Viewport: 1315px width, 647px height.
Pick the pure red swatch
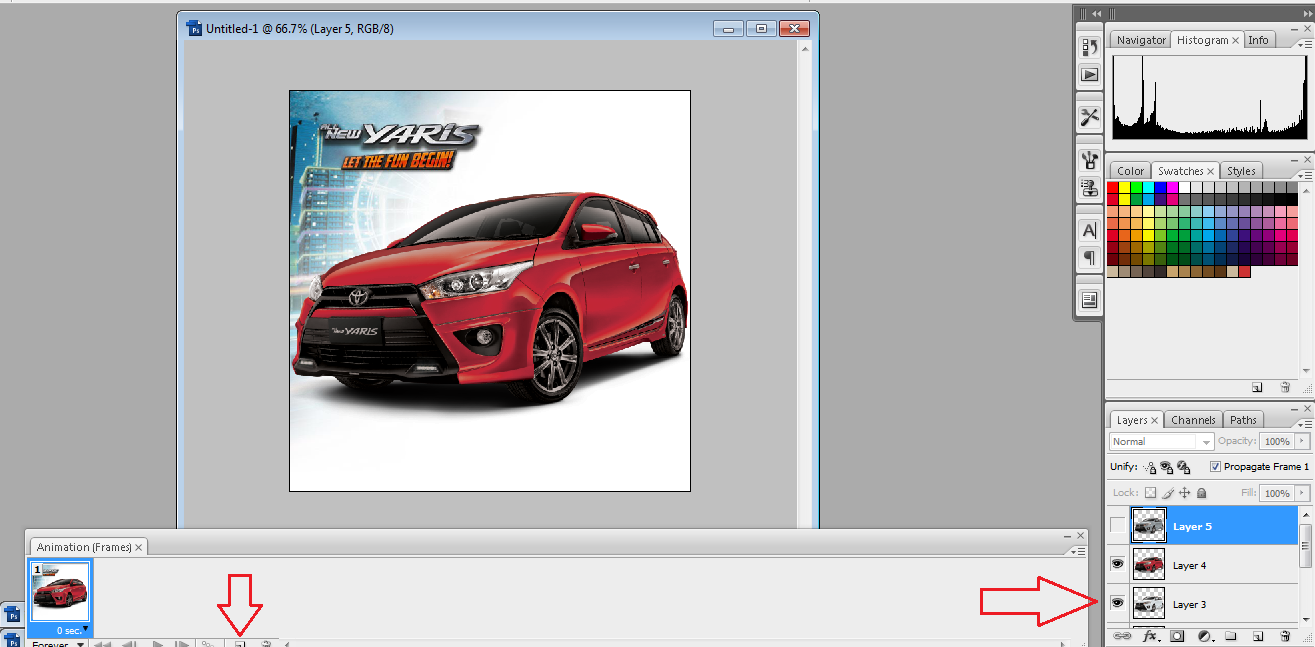tap(1114, 187)
